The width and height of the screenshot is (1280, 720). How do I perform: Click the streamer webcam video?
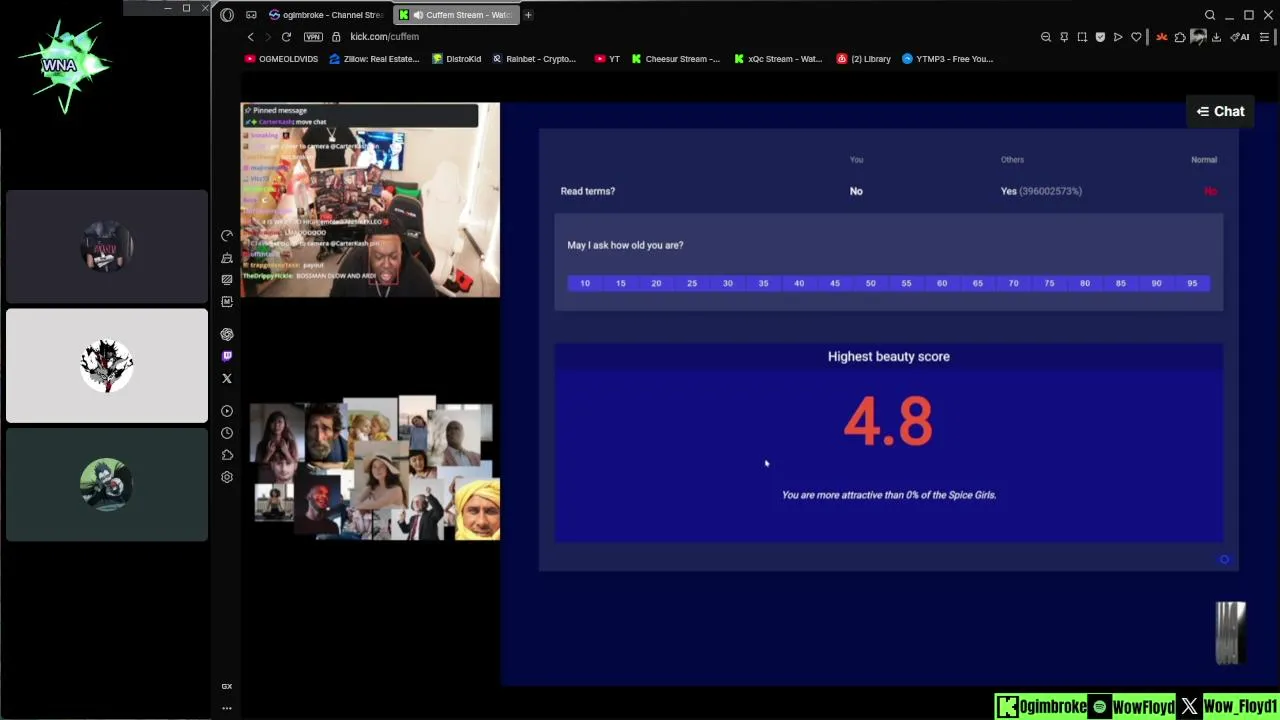pos(370,200)
